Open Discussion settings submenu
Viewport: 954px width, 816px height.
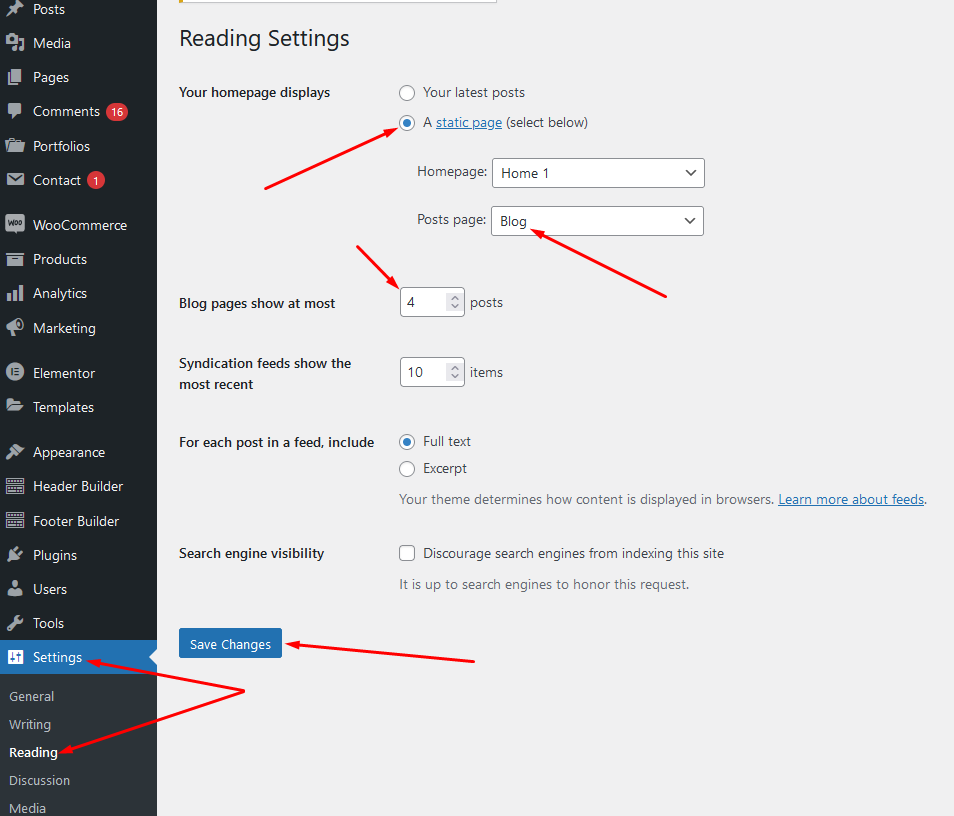pos(40,780)
